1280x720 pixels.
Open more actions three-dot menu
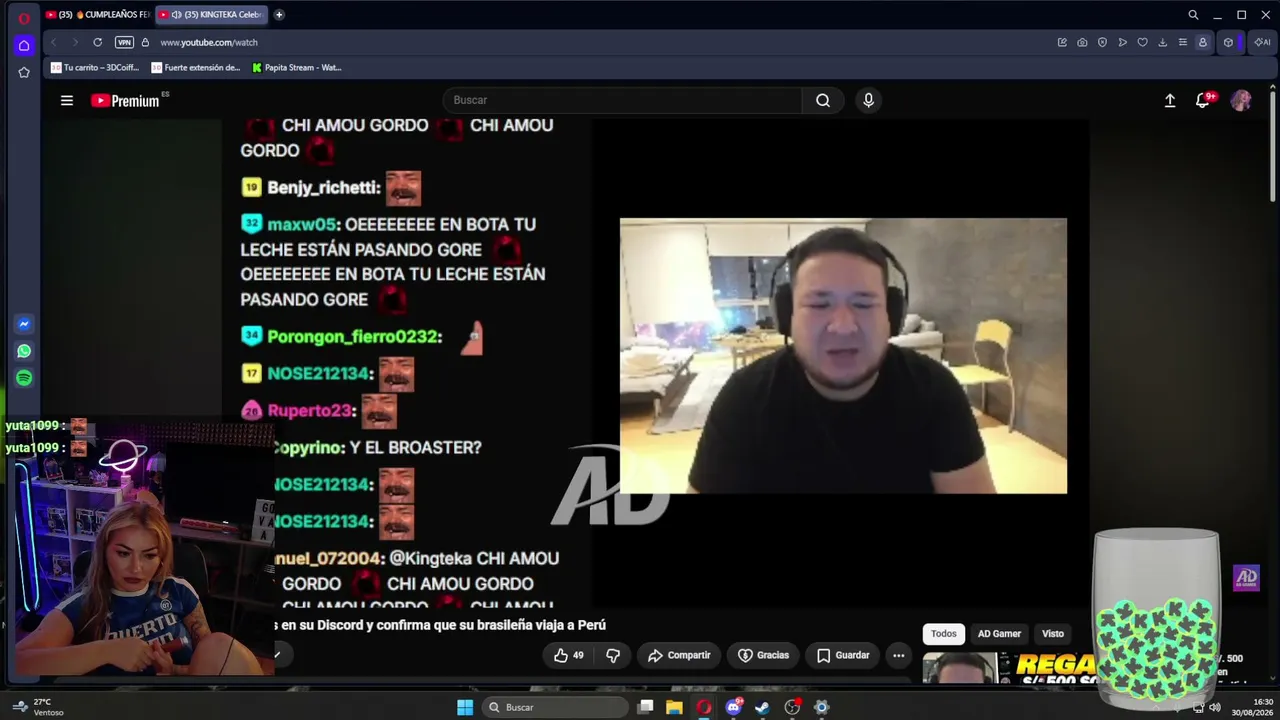pos(899,655)
